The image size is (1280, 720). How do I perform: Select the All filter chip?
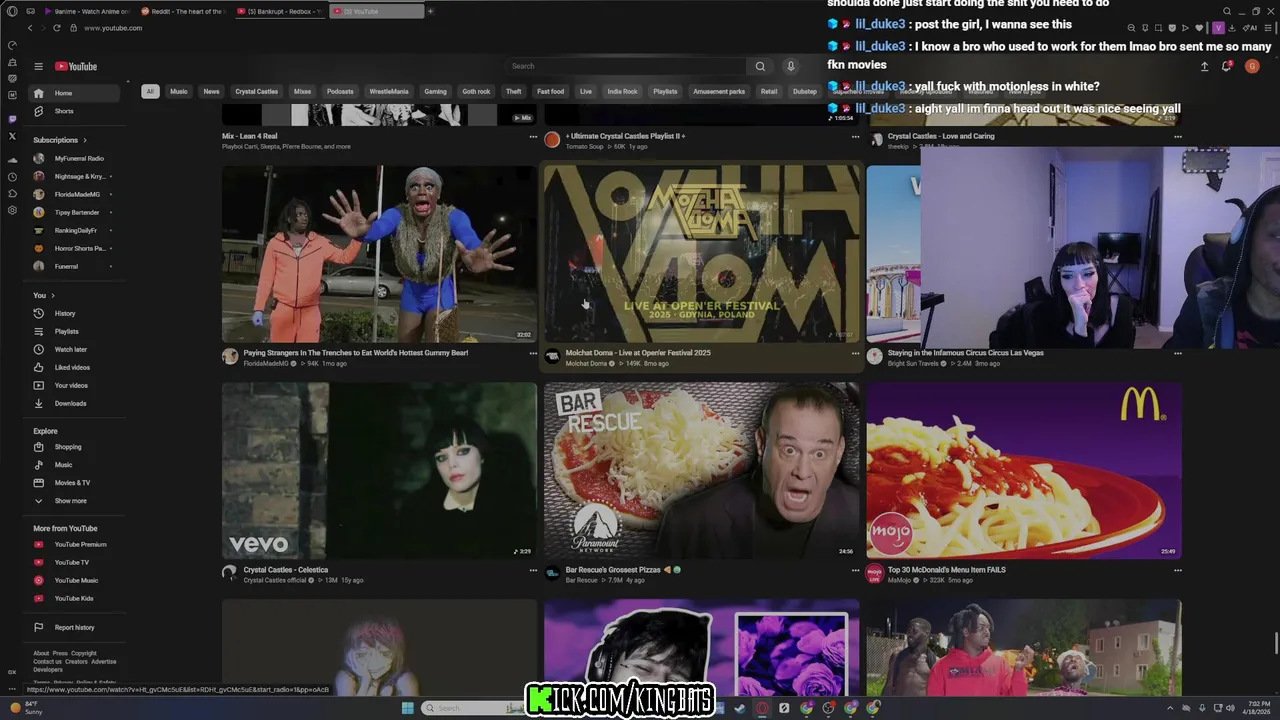click(150, 91)
